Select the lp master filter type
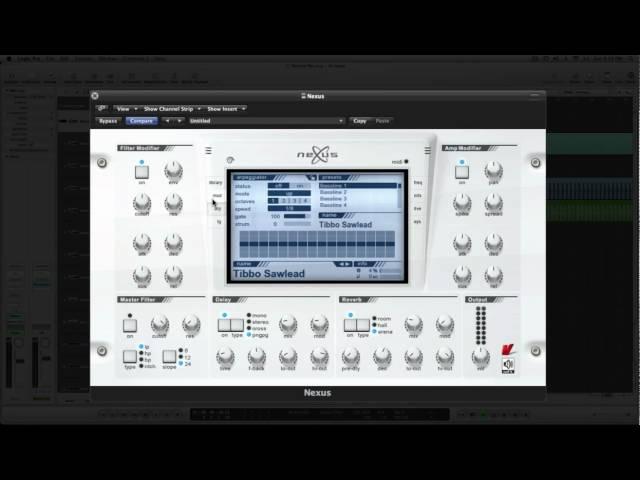Viewport: 640px width, 480px height. click(144, 347)
